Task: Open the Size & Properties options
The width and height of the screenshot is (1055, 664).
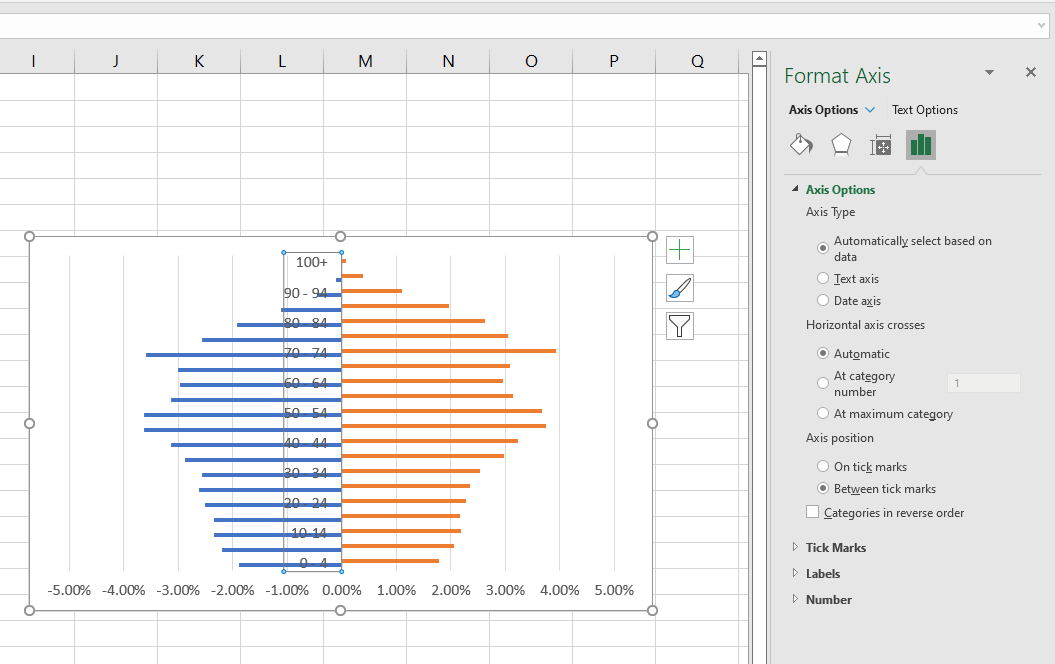Action: pyautogui.click(x=881, y=145)
